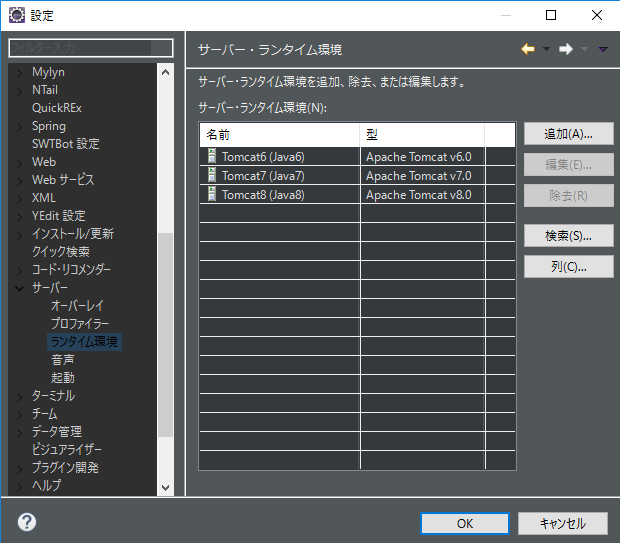Click the forward navigation arrow icon
Viewport: 620px width, 543px height.
click(566, 49)
